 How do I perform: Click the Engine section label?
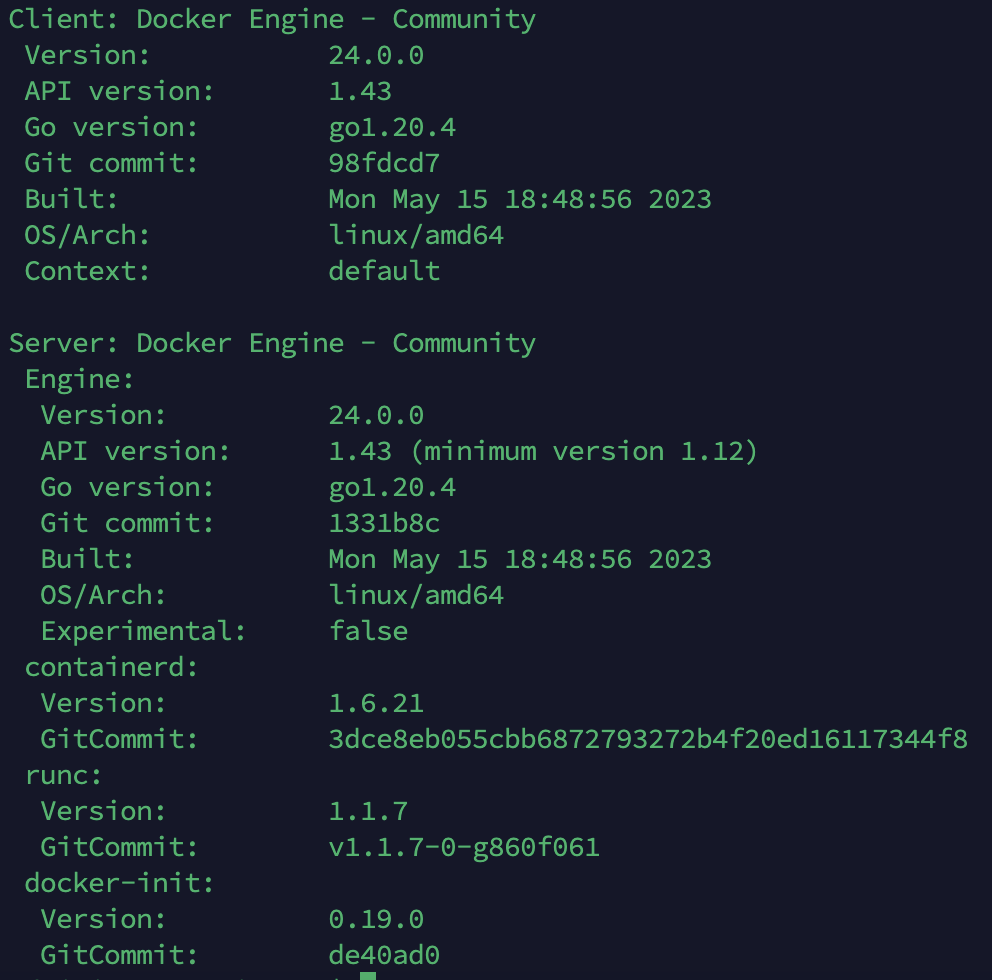(79, 380)
